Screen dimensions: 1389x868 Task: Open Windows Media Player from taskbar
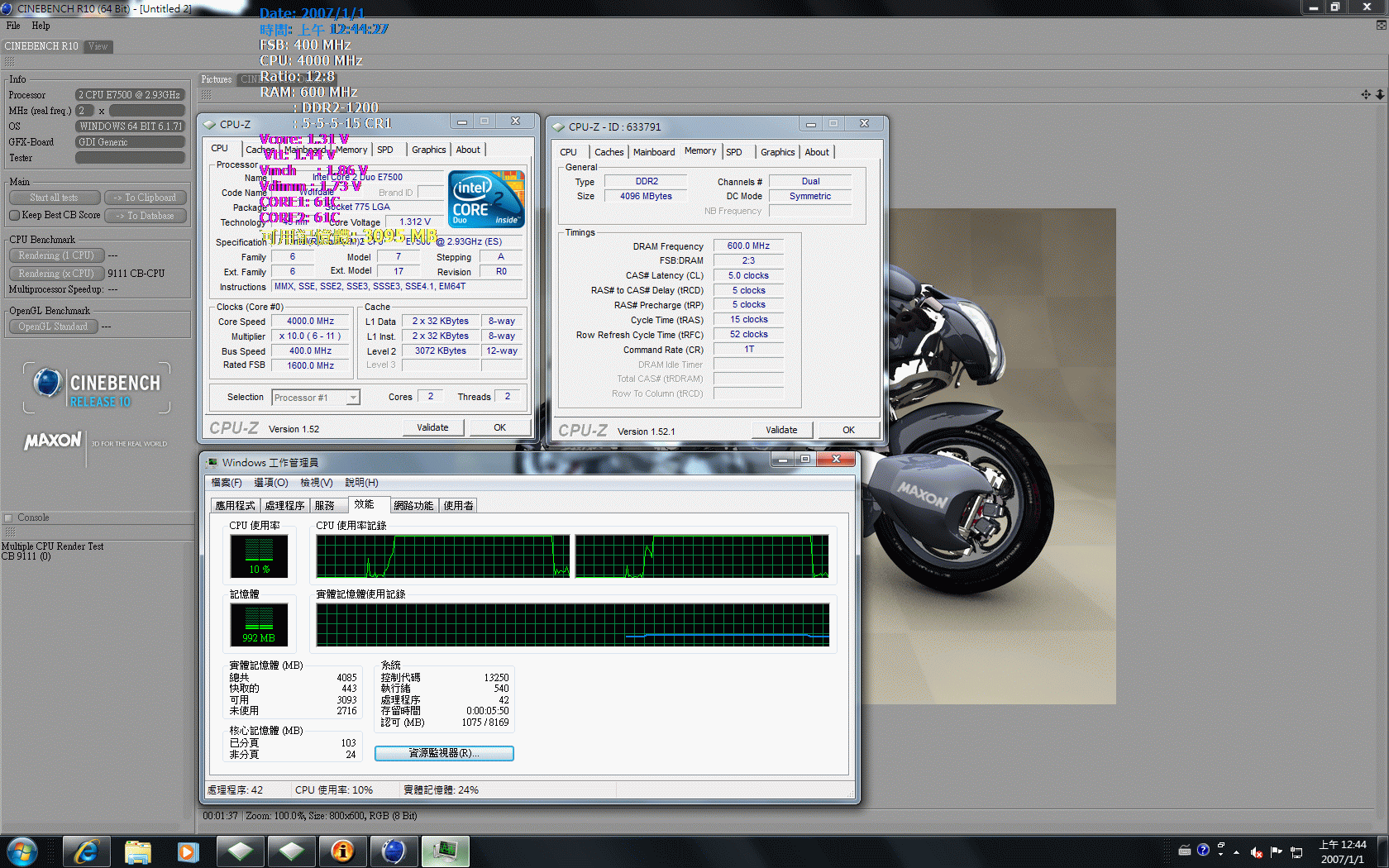point(189,851)
